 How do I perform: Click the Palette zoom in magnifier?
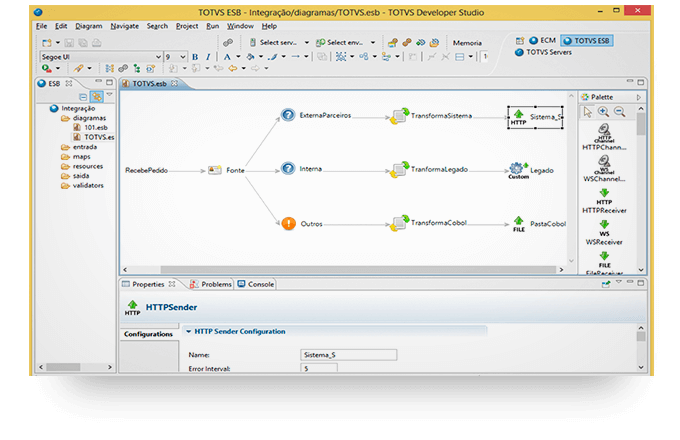pos(603,112)
